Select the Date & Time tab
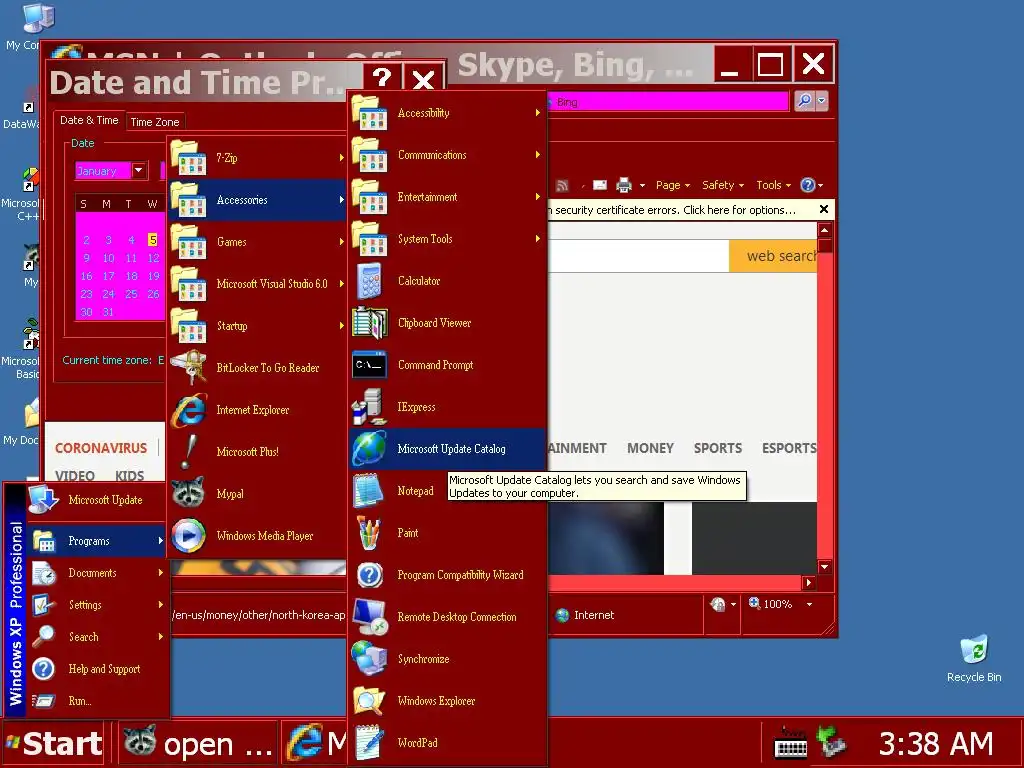 point(89,120)
